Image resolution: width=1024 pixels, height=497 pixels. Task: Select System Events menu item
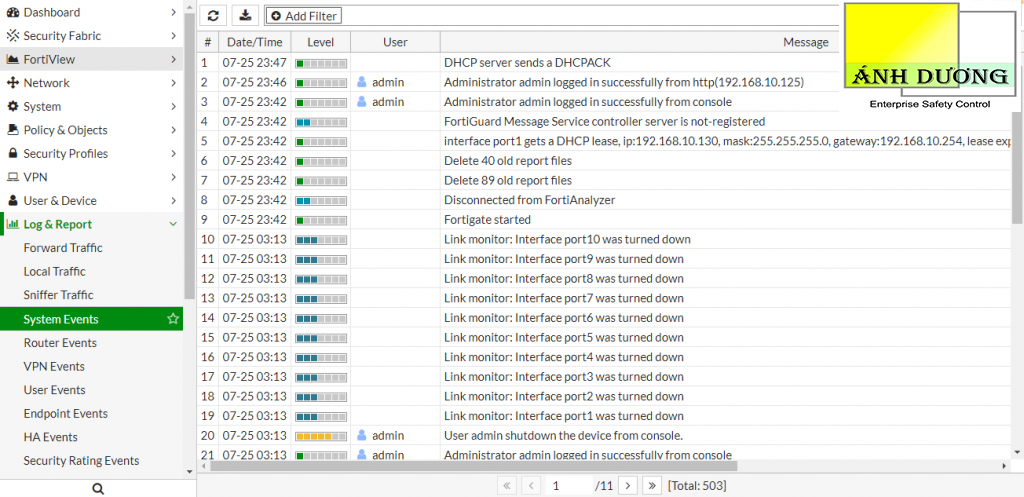point(91,319)
